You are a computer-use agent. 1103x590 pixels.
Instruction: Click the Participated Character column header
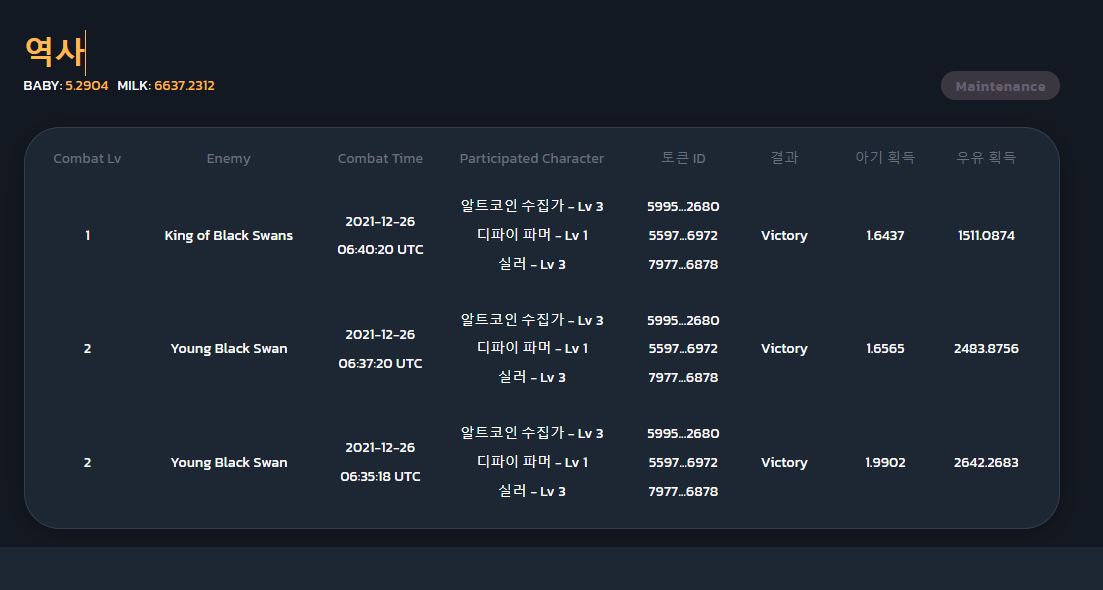coord(532,158)
